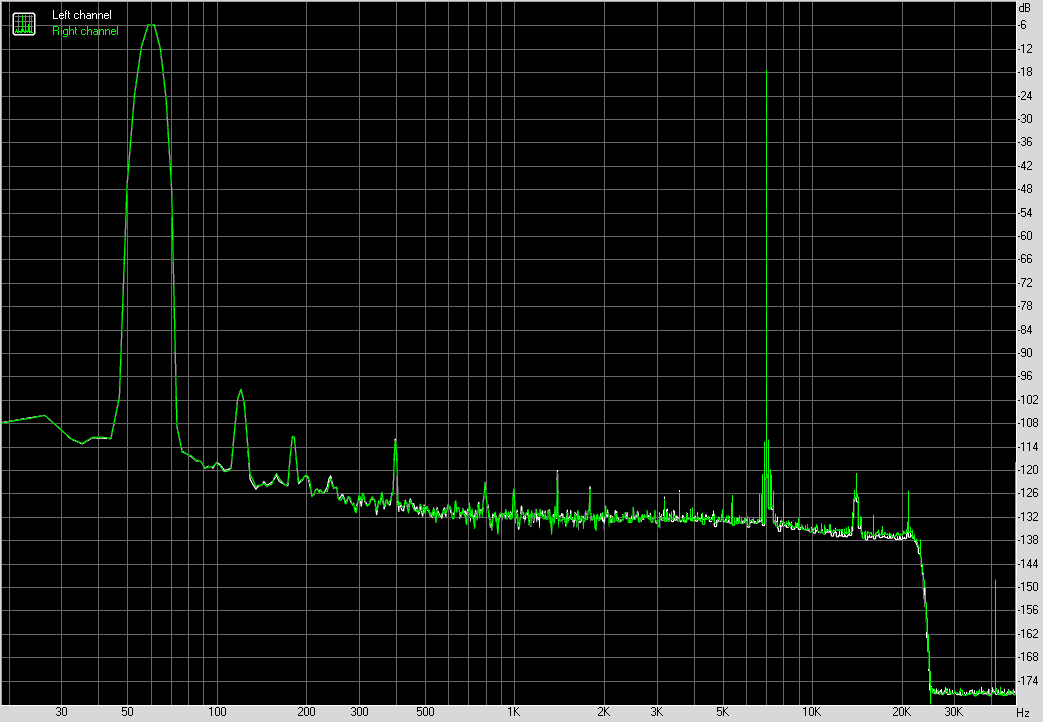Click the "-168" label on the dB axis

pos(1028,657)
